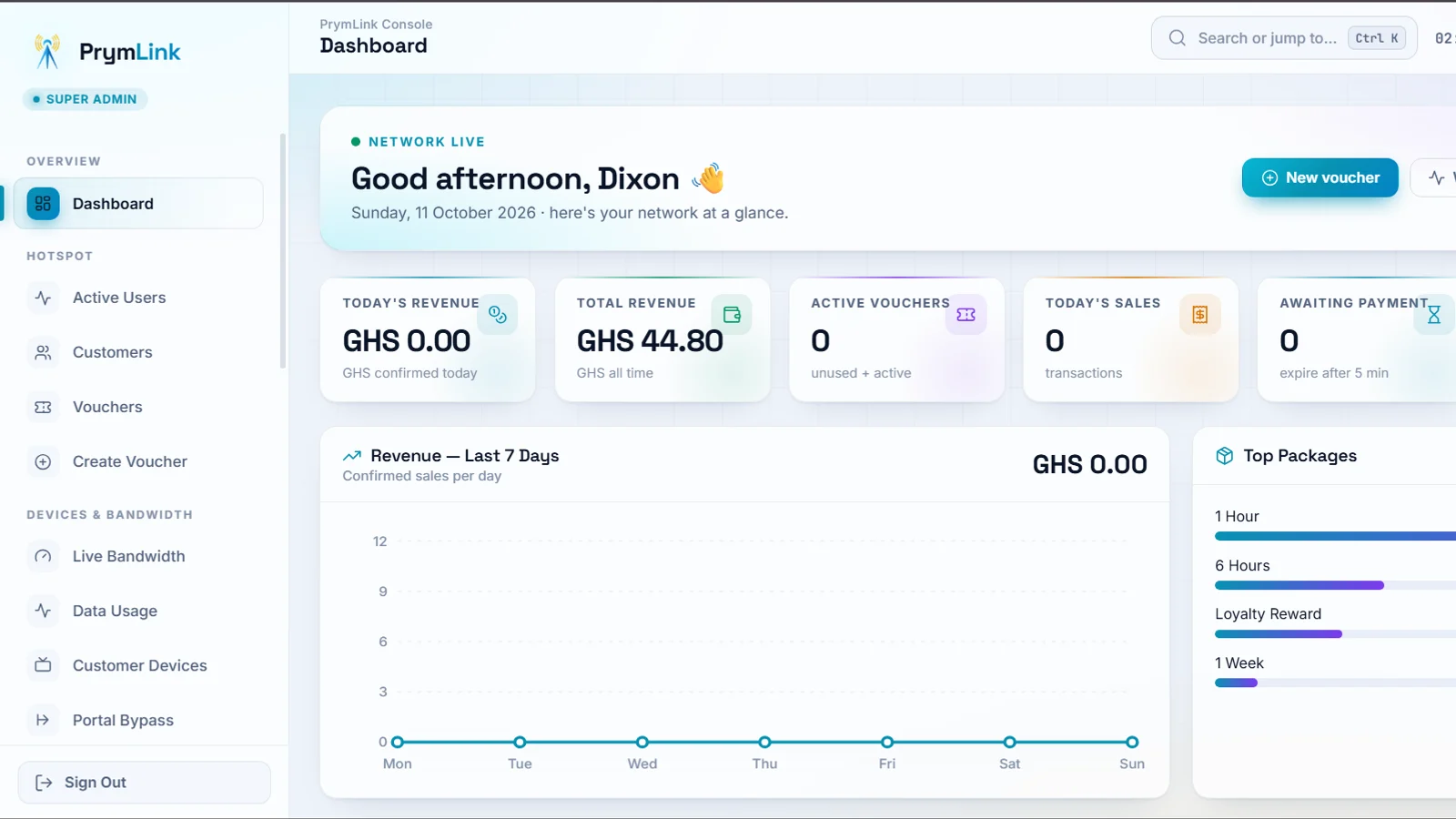The height and width of the screenshot is (819, 1456).
Task: Open the Vouchers section
Action: [138, 407]
